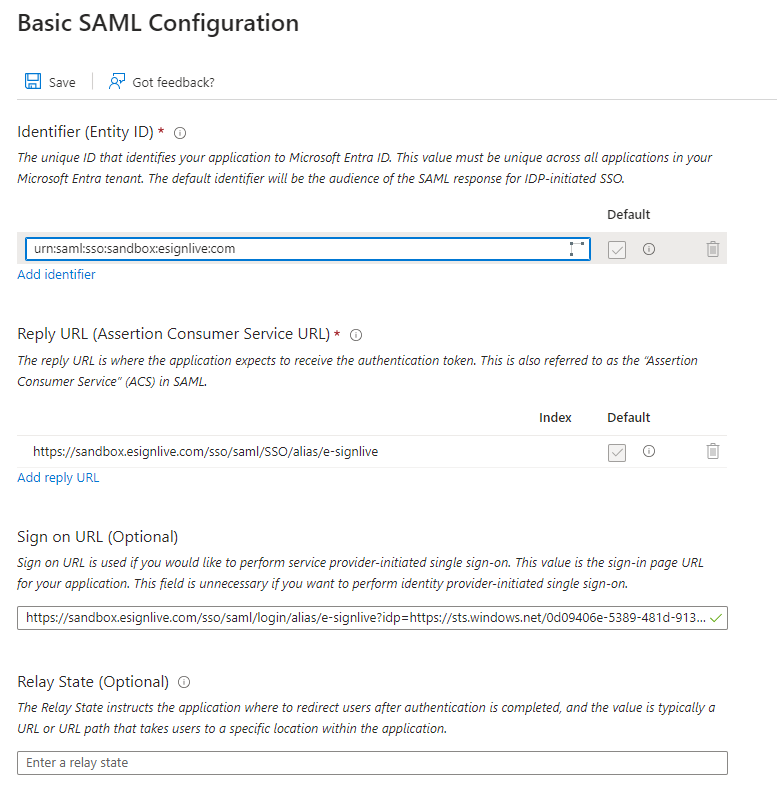Image resolution: width=777 pixels, height=801 pixels.
Task: Click info icon beside reply URL Default checkbox
Action: coord(649,452)
